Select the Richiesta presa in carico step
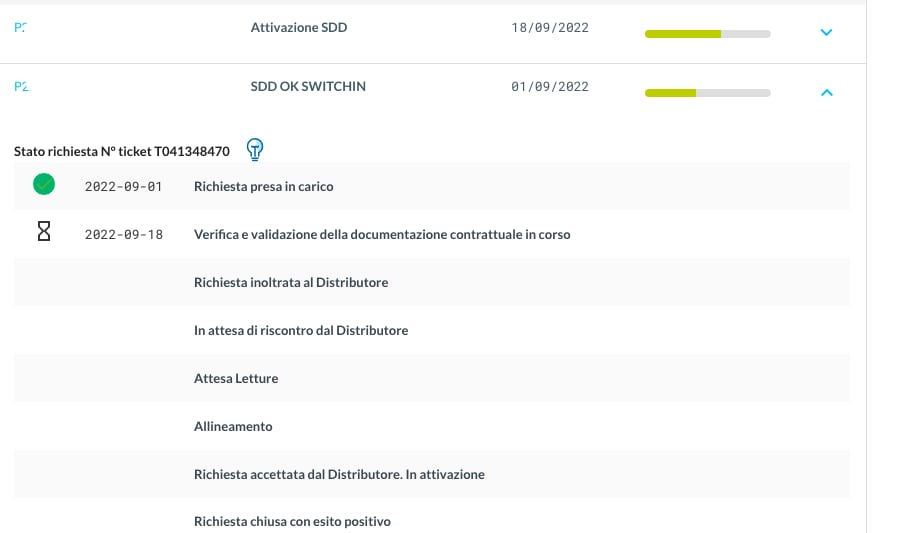Screen dimensions: 898x533 (264, 186)
